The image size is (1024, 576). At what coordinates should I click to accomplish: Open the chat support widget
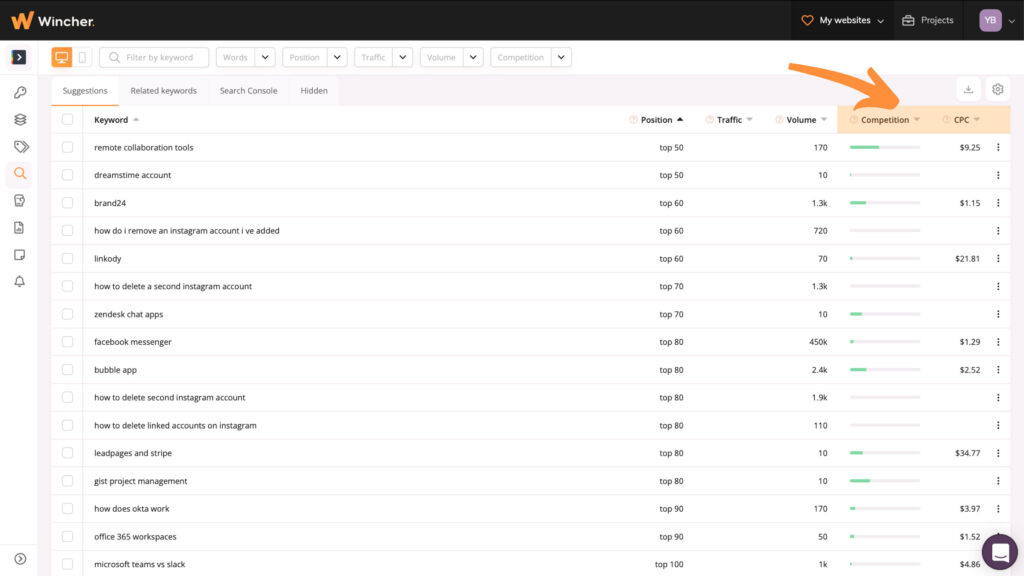(x=1000, y=552)
